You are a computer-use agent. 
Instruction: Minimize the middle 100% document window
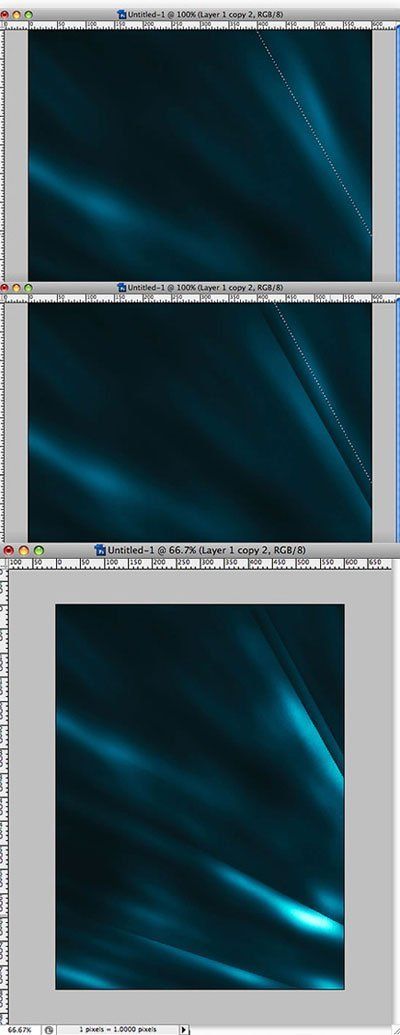pos(17,288)
